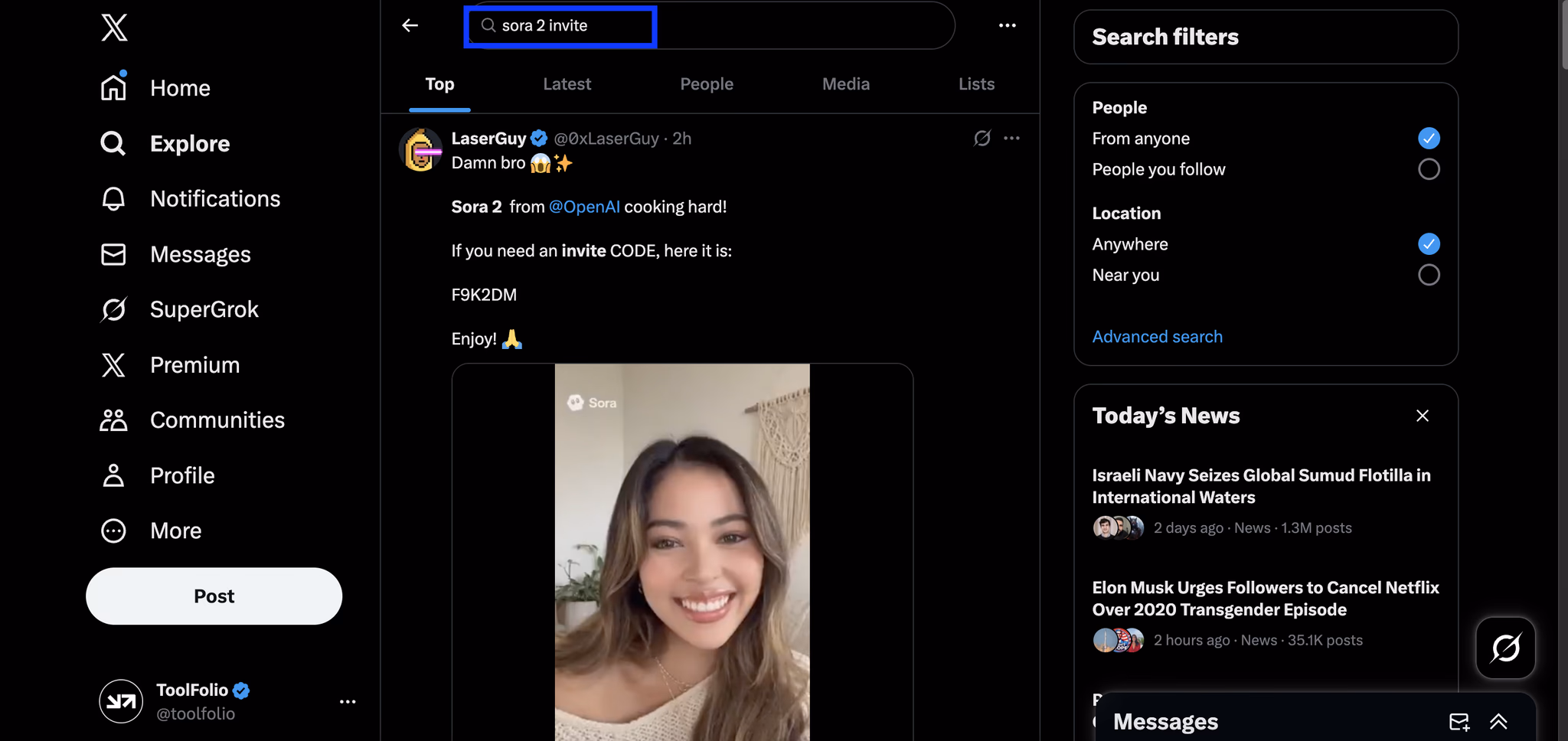Viewport: 1568px width, 741px height.
Task: Switch to the Latest tab
Action: pyautogui.click(x=567, y=84)
